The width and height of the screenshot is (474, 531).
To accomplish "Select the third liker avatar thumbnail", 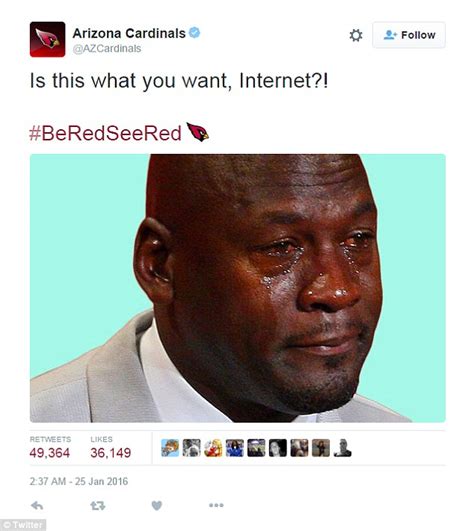I will click(x=213, y=448).
